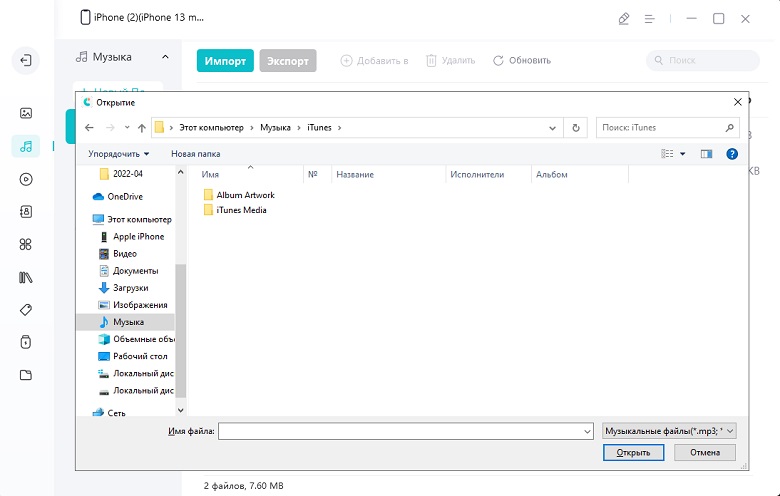
Task: Click the navigation tree scrollbar down arrow
Action: click(181, 410)
